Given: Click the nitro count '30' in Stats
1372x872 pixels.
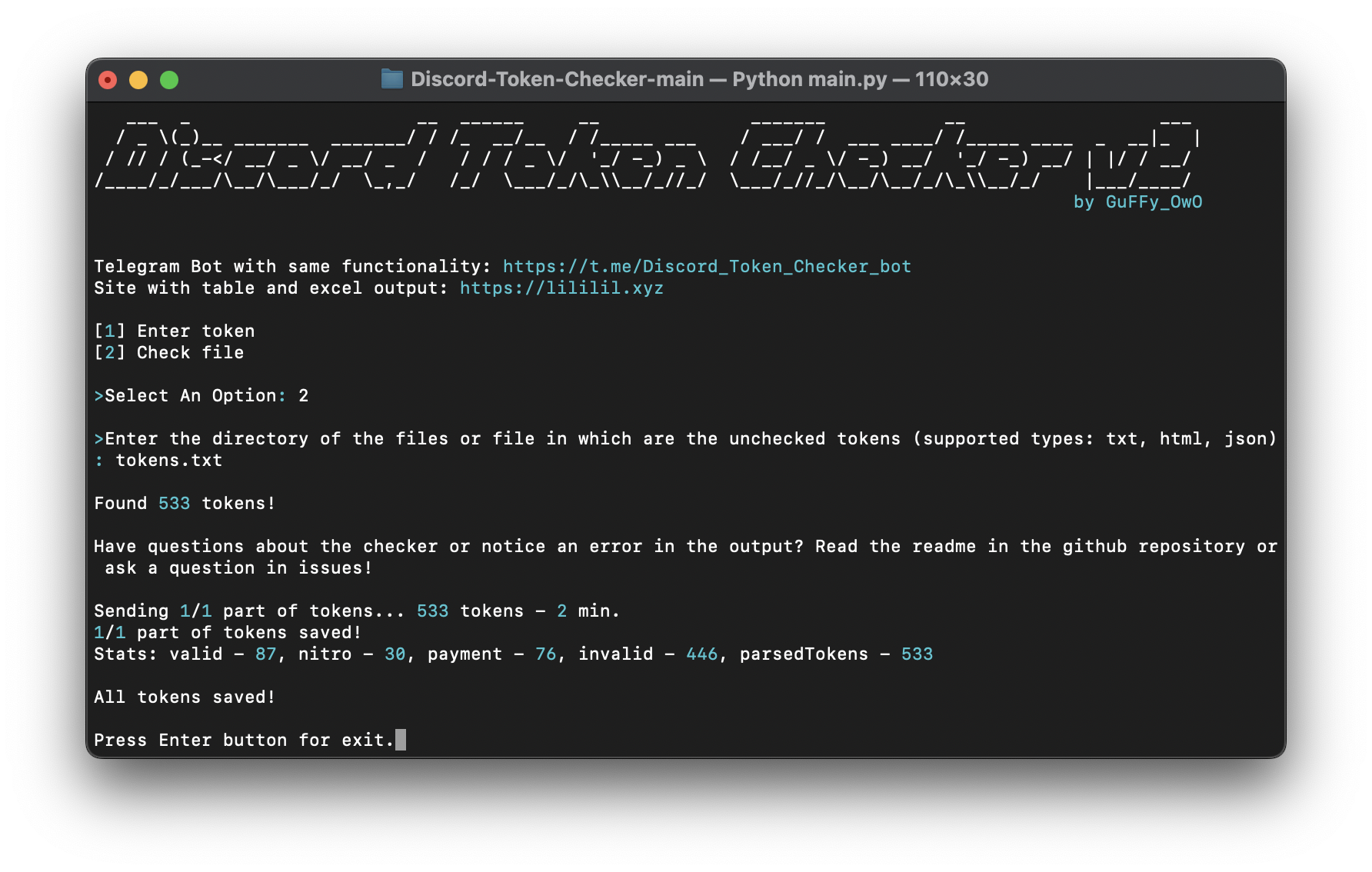Looking at the screenshot, I should point(395,654).
